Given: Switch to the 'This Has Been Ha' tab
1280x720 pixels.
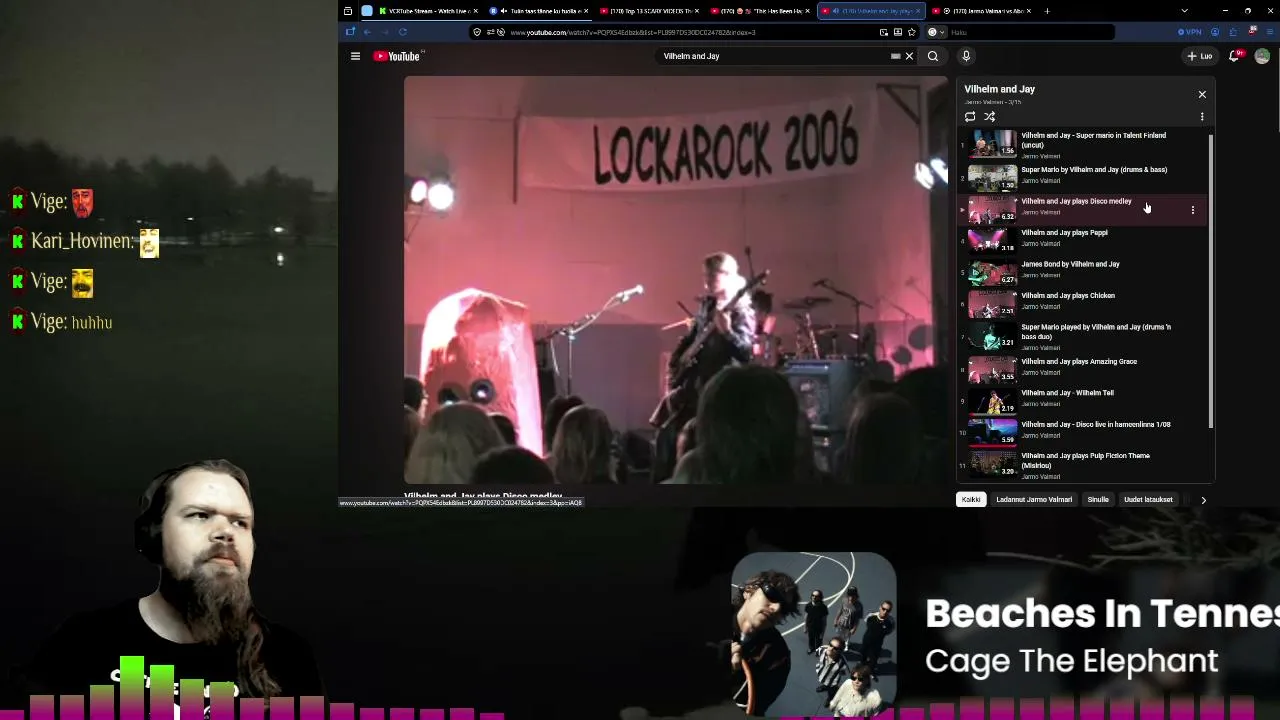Looking at the screenshot, I should pos(758,11).
